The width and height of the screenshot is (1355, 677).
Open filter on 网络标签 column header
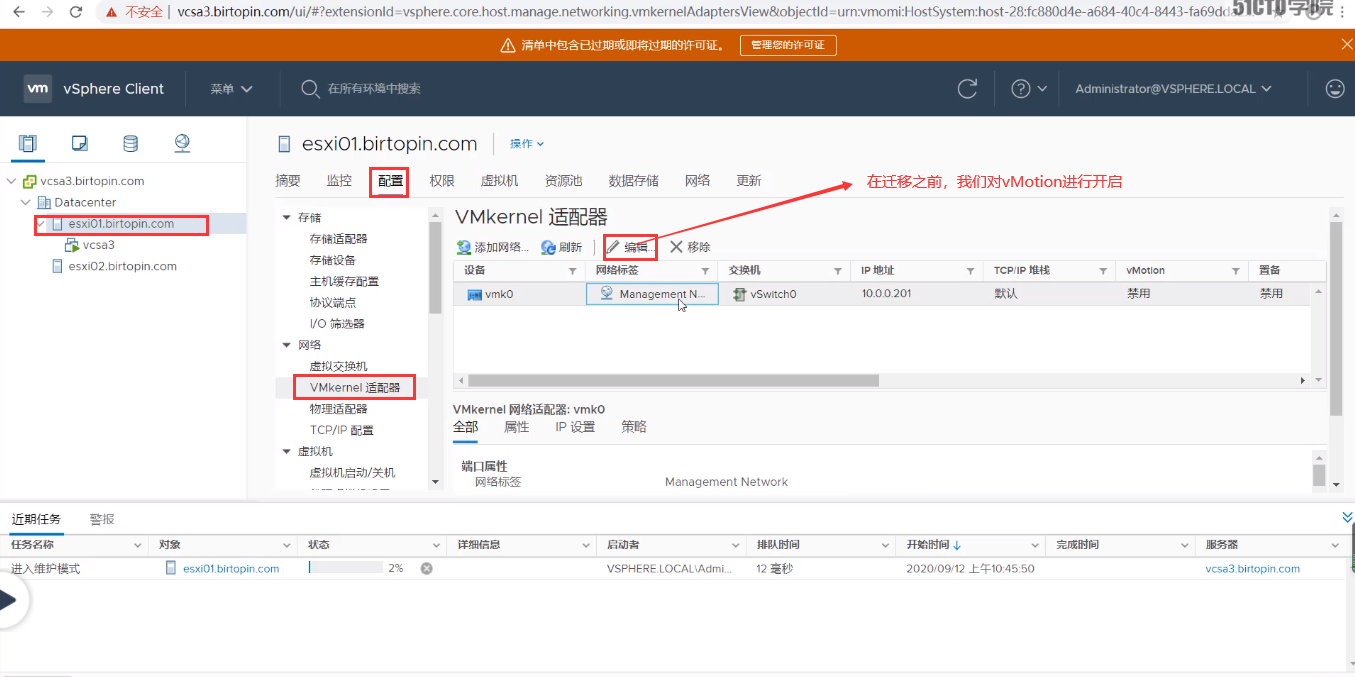coord(705,271)
